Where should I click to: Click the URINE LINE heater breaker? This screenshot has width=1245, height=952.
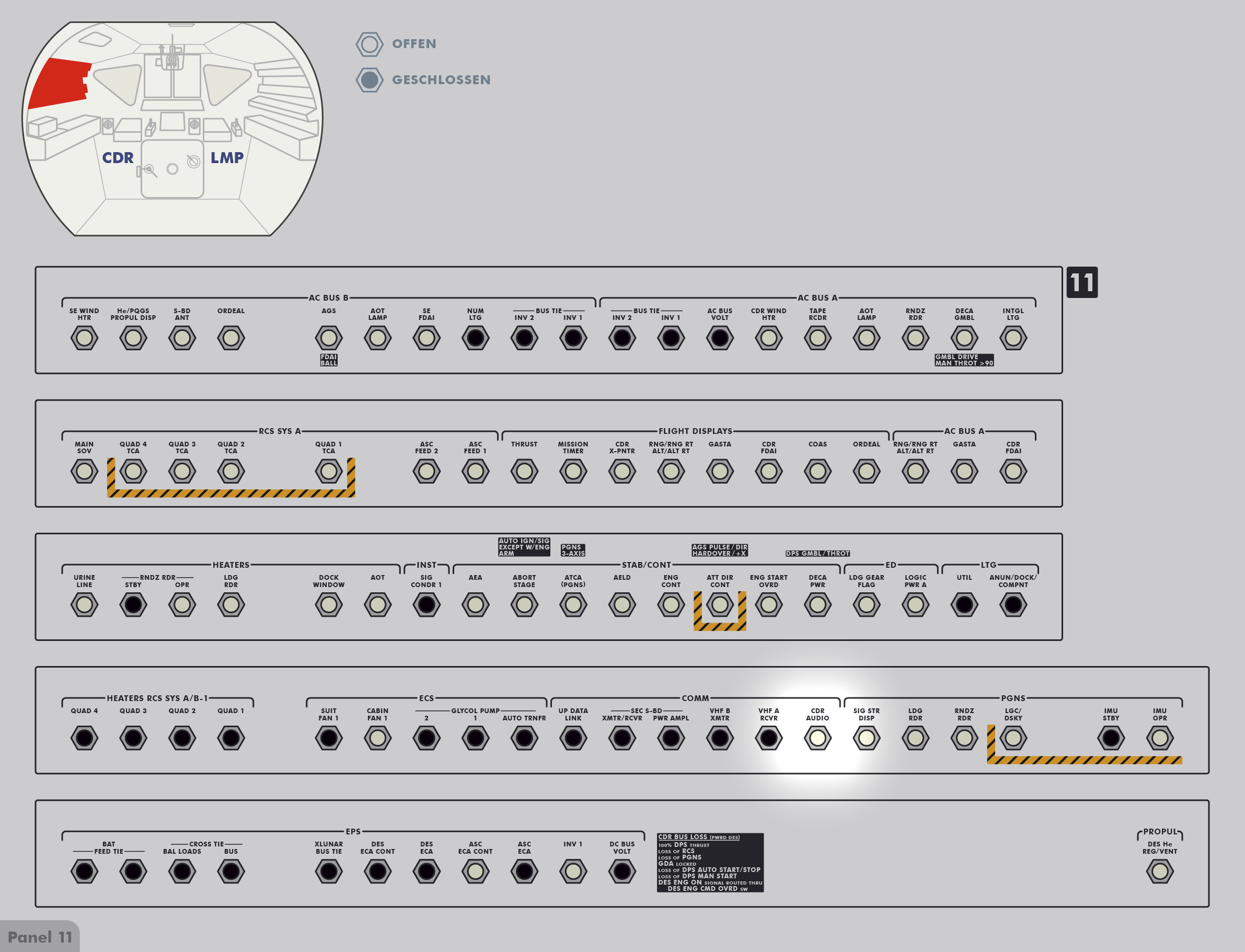[84, 605]
